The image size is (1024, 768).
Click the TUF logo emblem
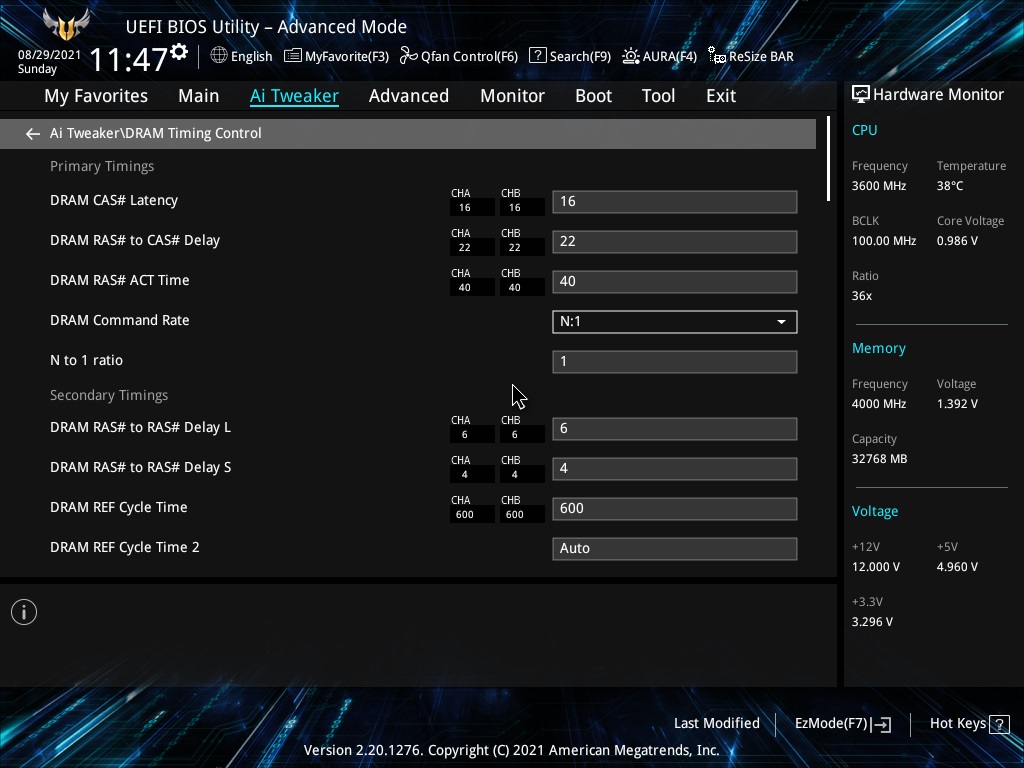coord(65,25)
